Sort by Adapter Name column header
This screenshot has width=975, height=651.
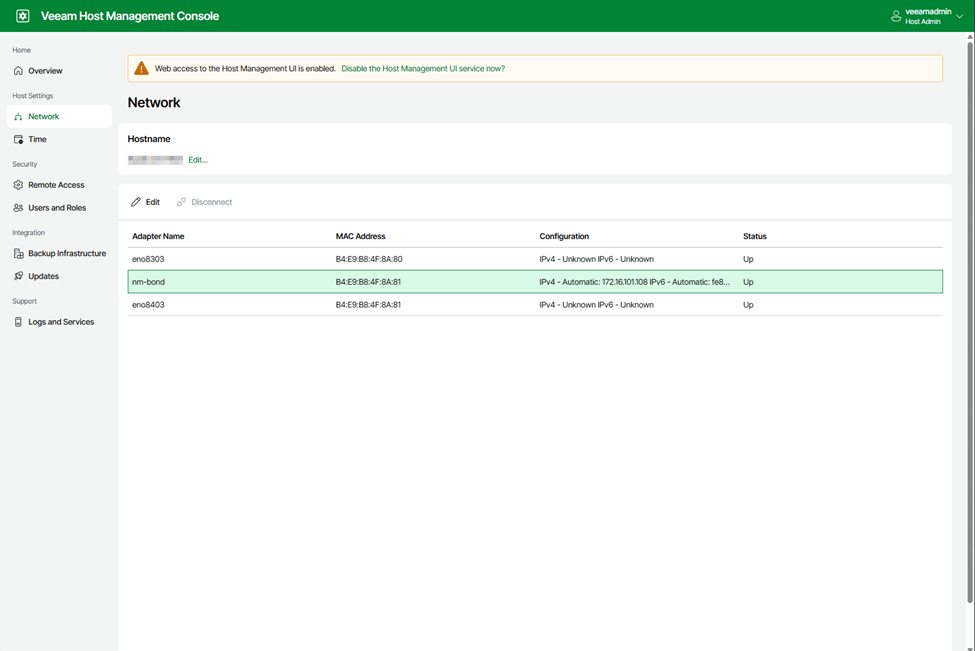pos(158,237)
